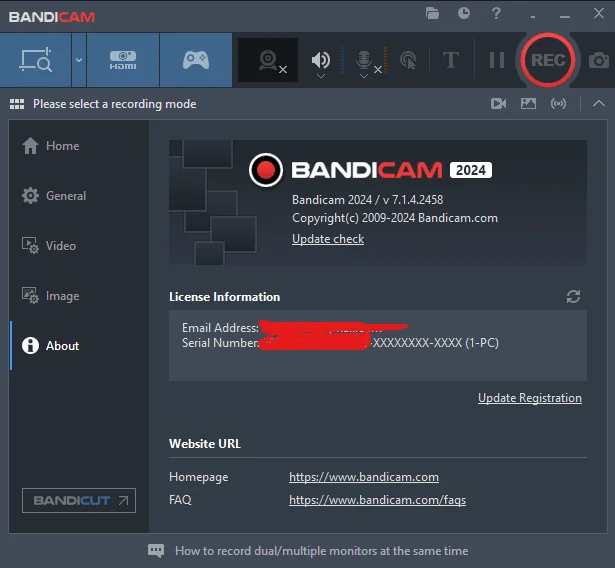Viewport: 615px width, 568px height.
Task: Open scheduled recording clock icon
Action: (x=464, y=13)
